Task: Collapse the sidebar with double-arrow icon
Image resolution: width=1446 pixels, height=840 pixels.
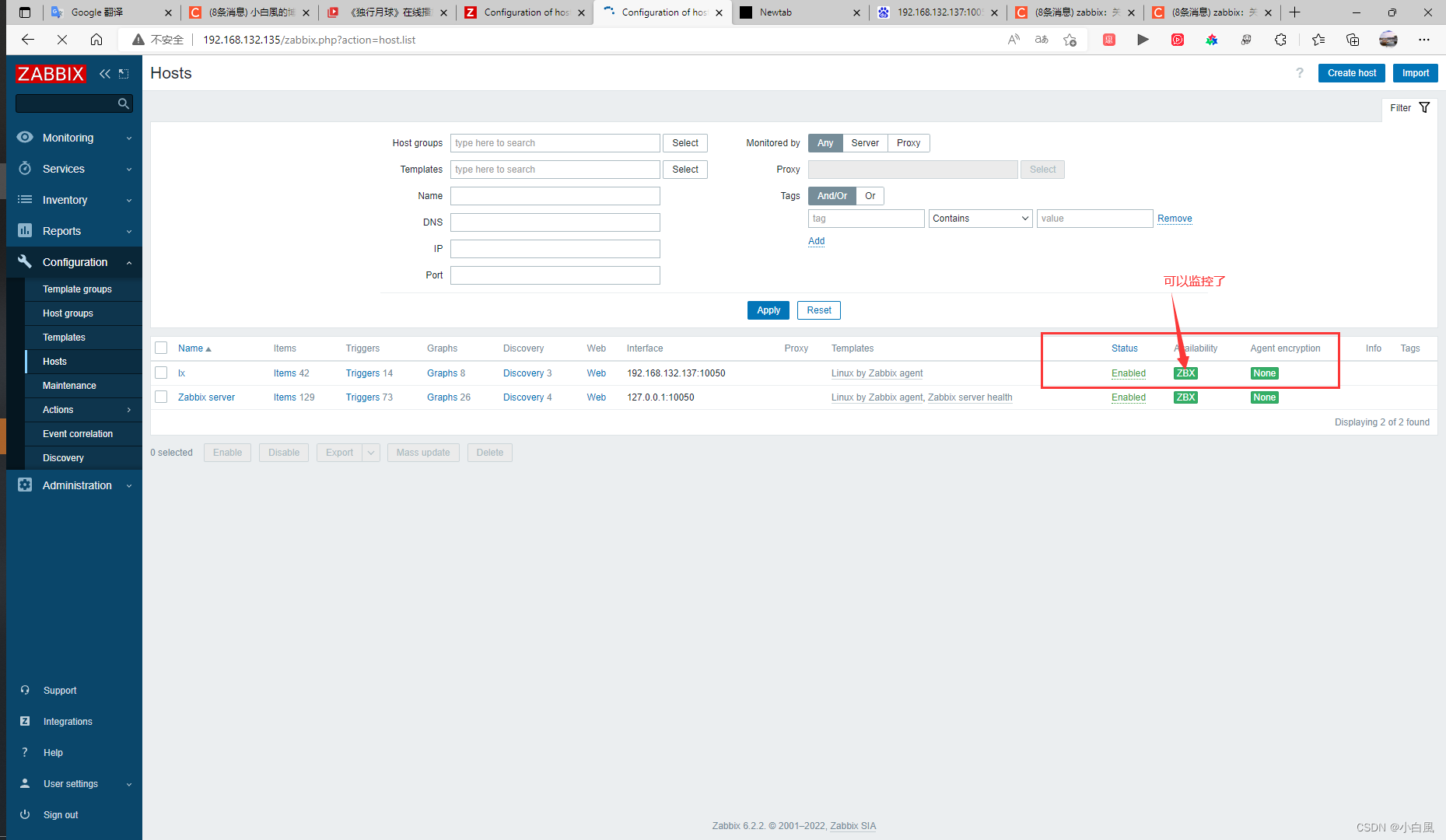Action: (105, 74)
